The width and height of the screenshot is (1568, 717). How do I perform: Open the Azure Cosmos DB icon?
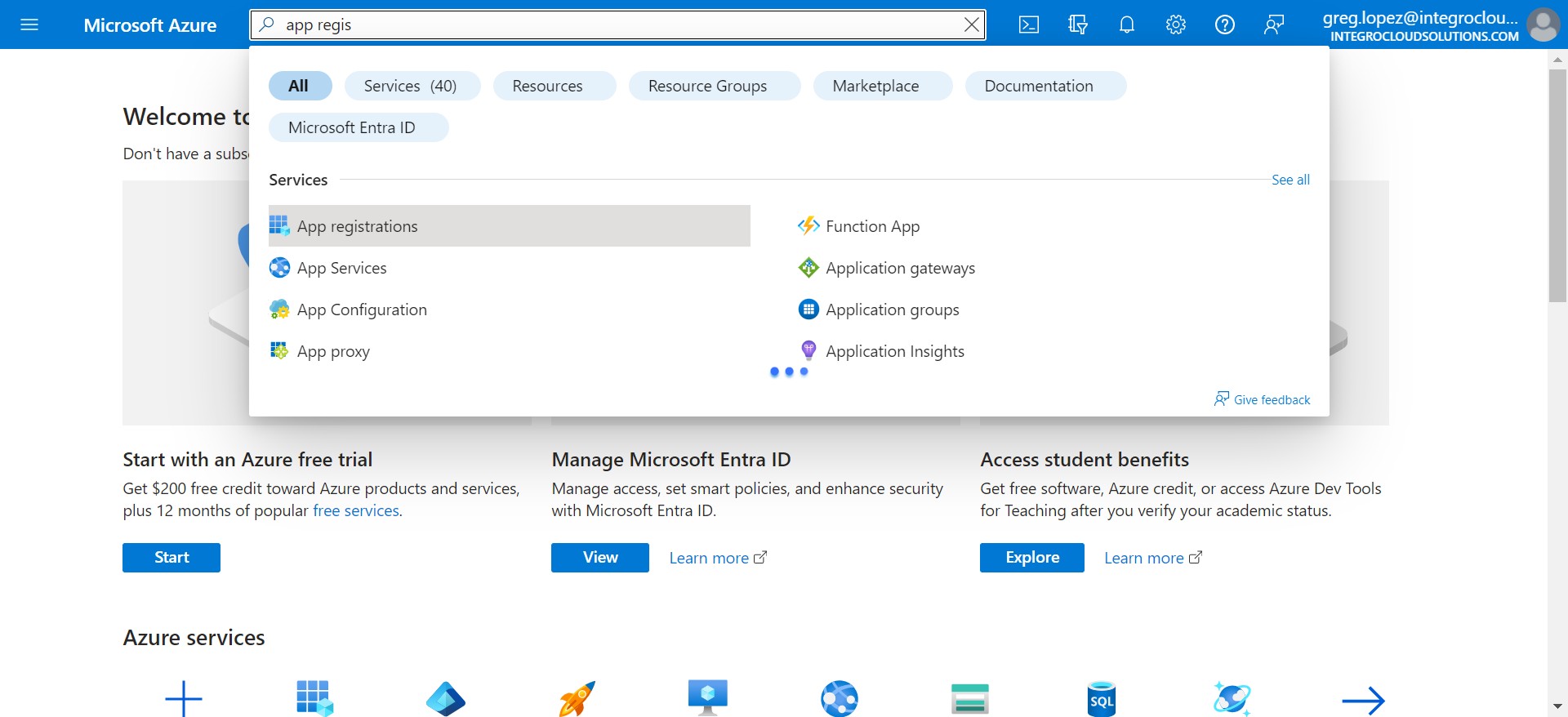pos(1232,699)
